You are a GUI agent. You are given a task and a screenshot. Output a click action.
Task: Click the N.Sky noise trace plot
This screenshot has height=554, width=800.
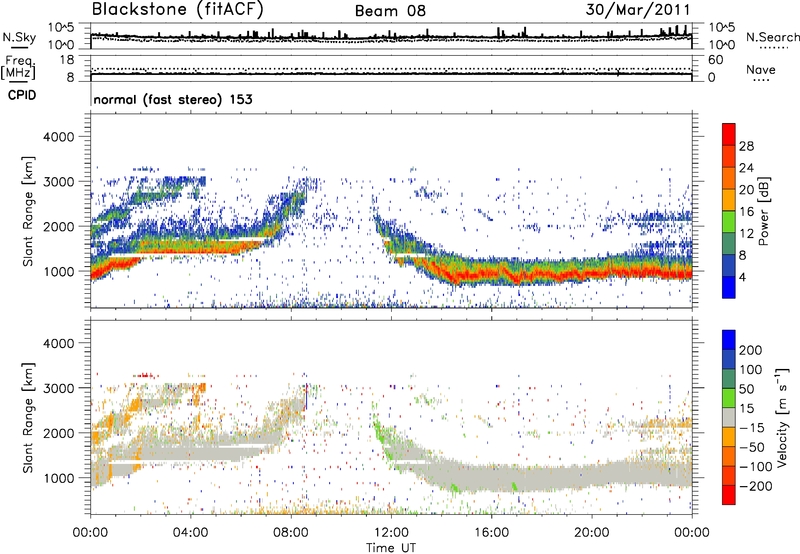[391, 36]
